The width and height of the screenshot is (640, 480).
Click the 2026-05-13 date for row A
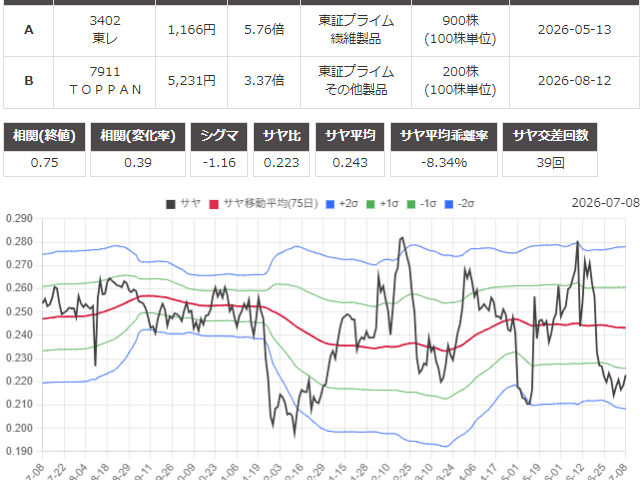pyautogui.click(x=574, y=30)
